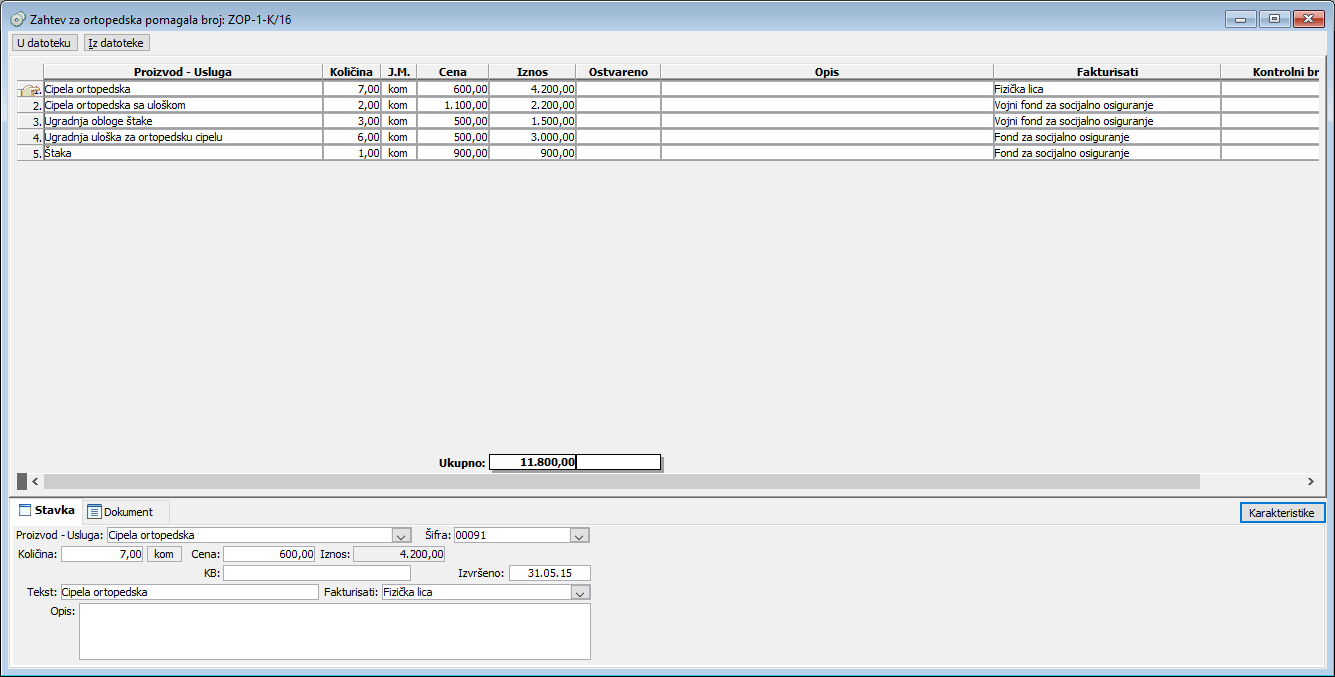
Task: Click the 1.500,00 amount cell
Action: pyautogui.click(x=533, y=121)
